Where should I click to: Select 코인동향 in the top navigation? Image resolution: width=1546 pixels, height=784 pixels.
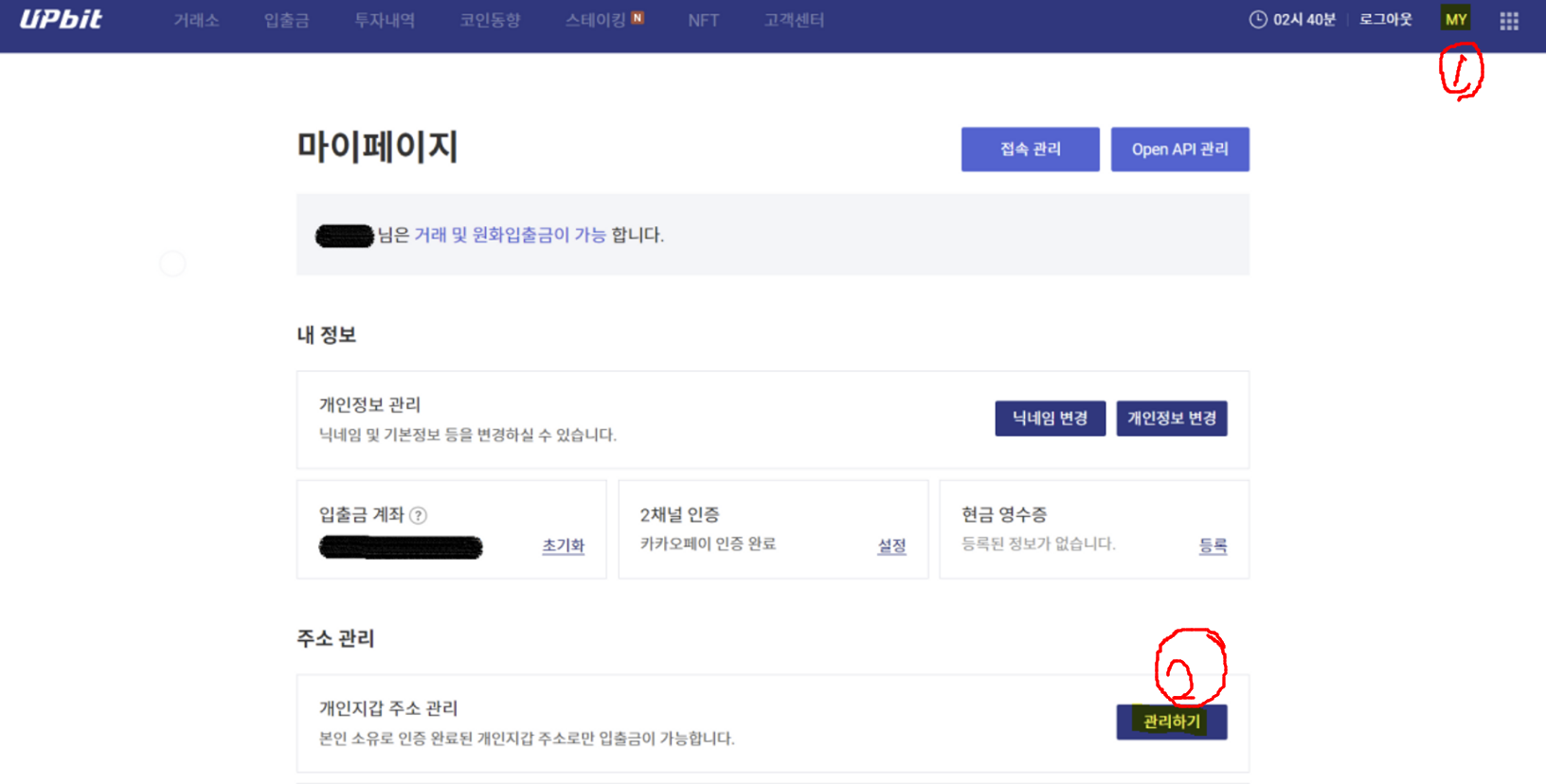coord(490,20)
